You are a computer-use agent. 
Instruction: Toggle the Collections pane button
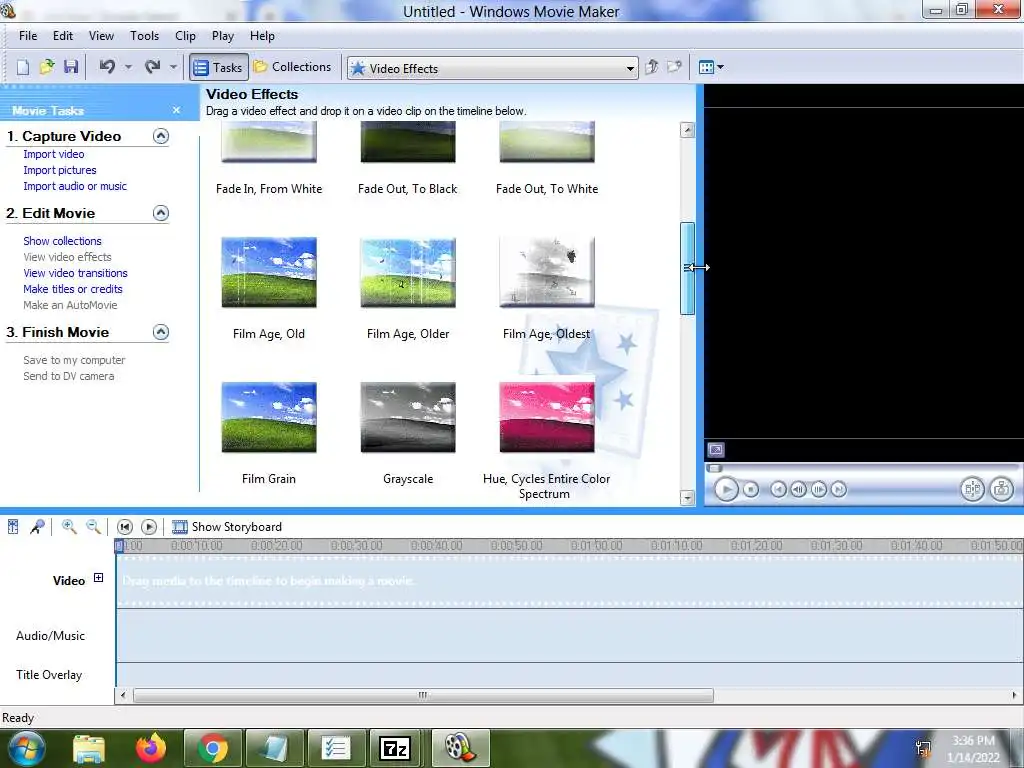293,67
